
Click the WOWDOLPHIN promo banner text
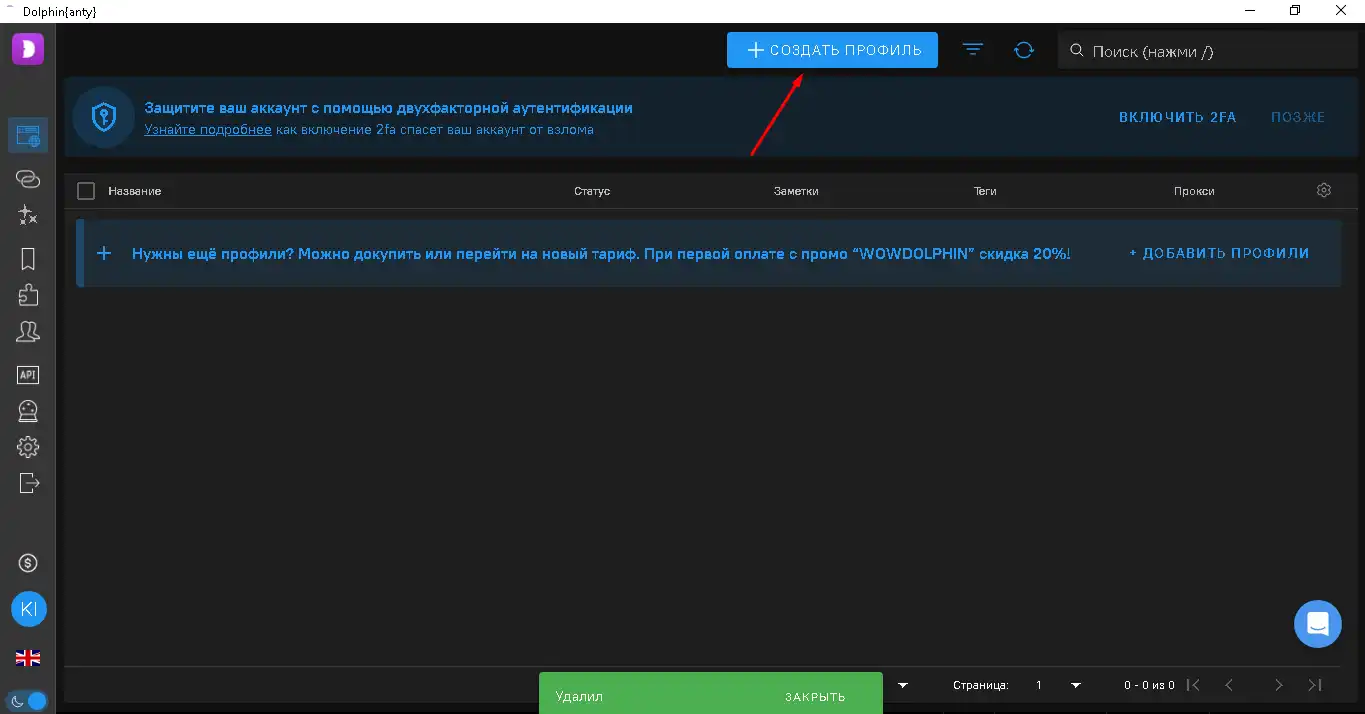(601, 254)
